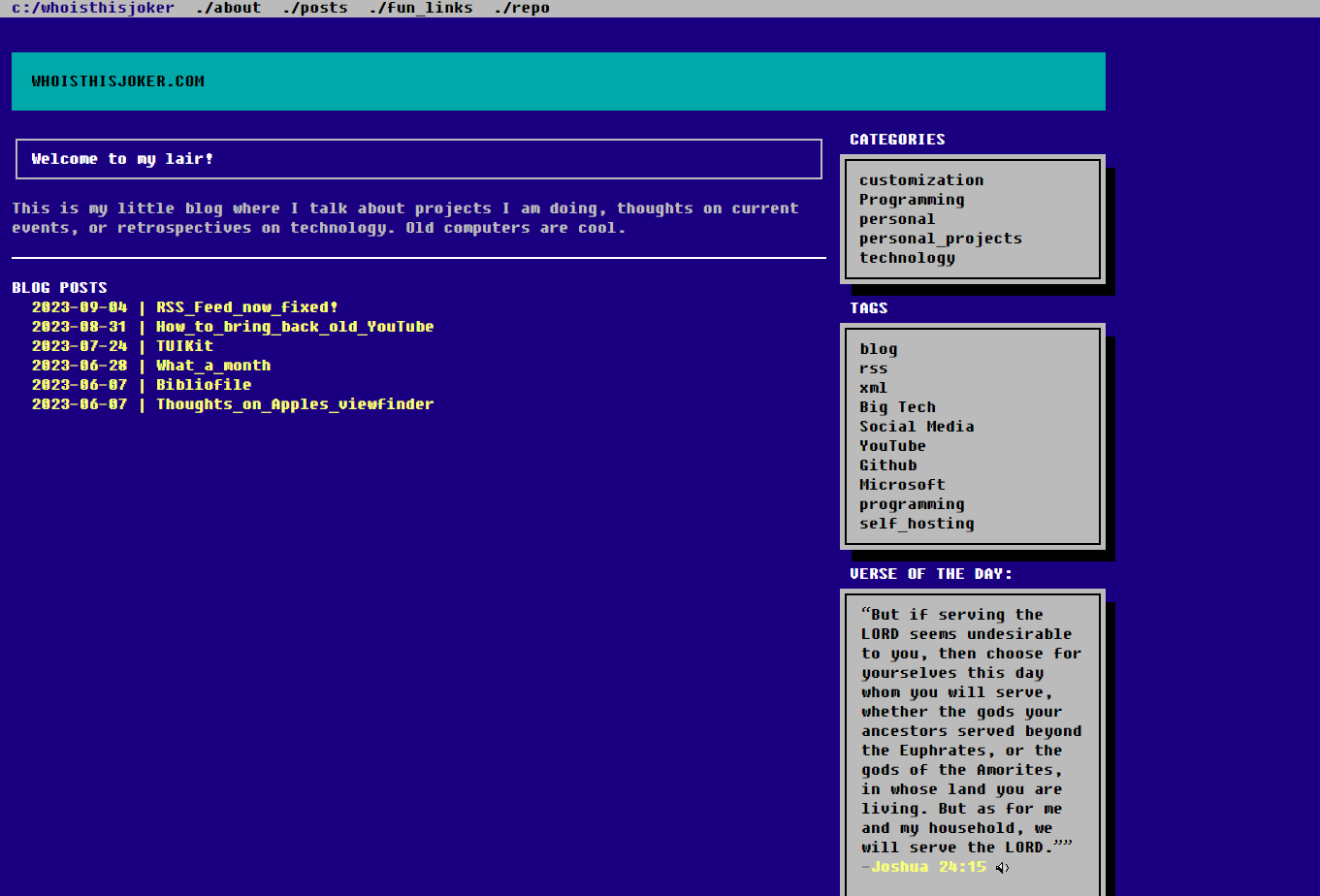This screenshot has width=1320, height=896.
Task: Go to the ./posts navigation item
Action: pyautogui.click(x=314, y=8)
